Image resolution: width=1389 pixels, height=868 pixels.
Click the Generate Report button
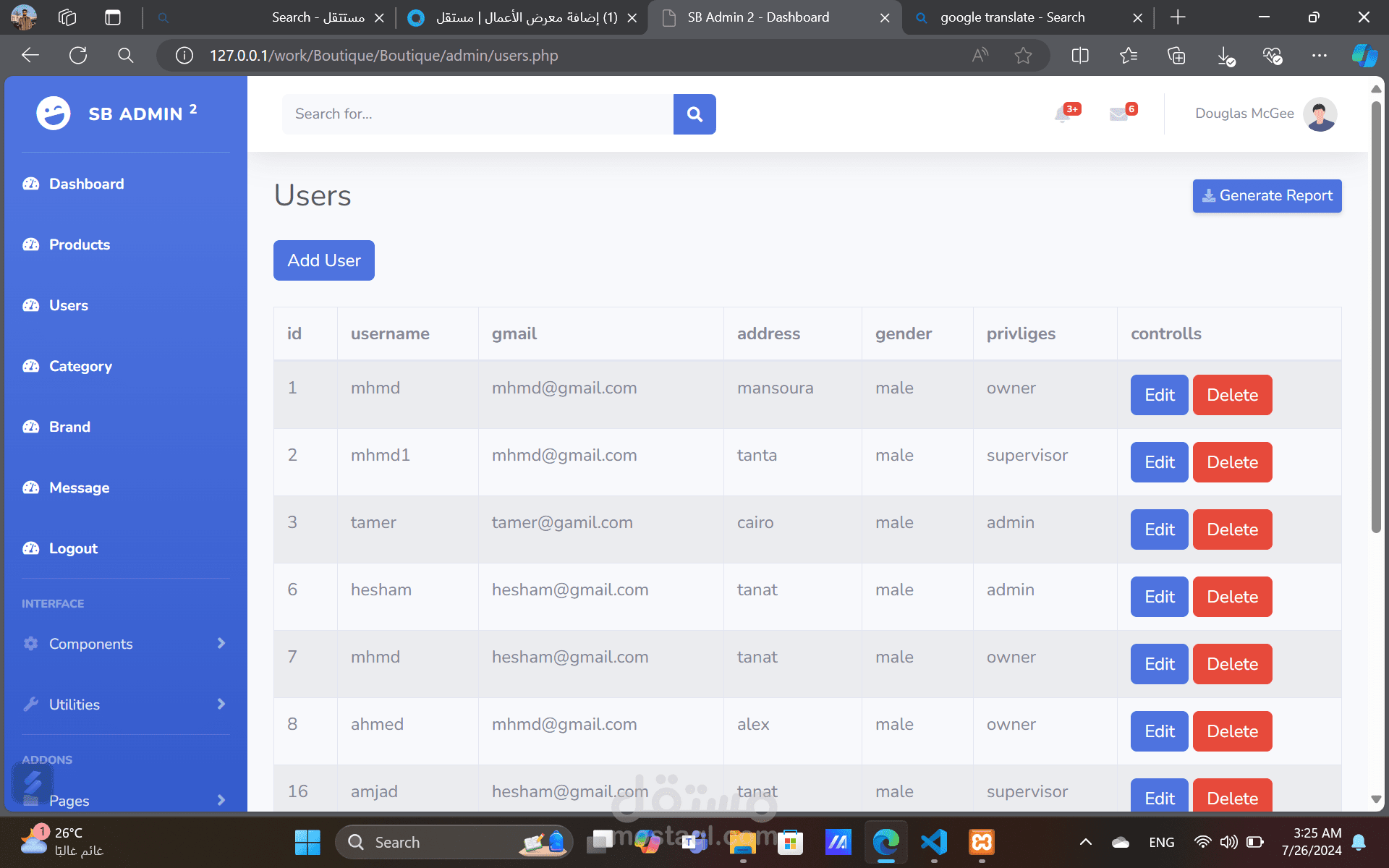pyautogui.click(x=1267, y=196)
